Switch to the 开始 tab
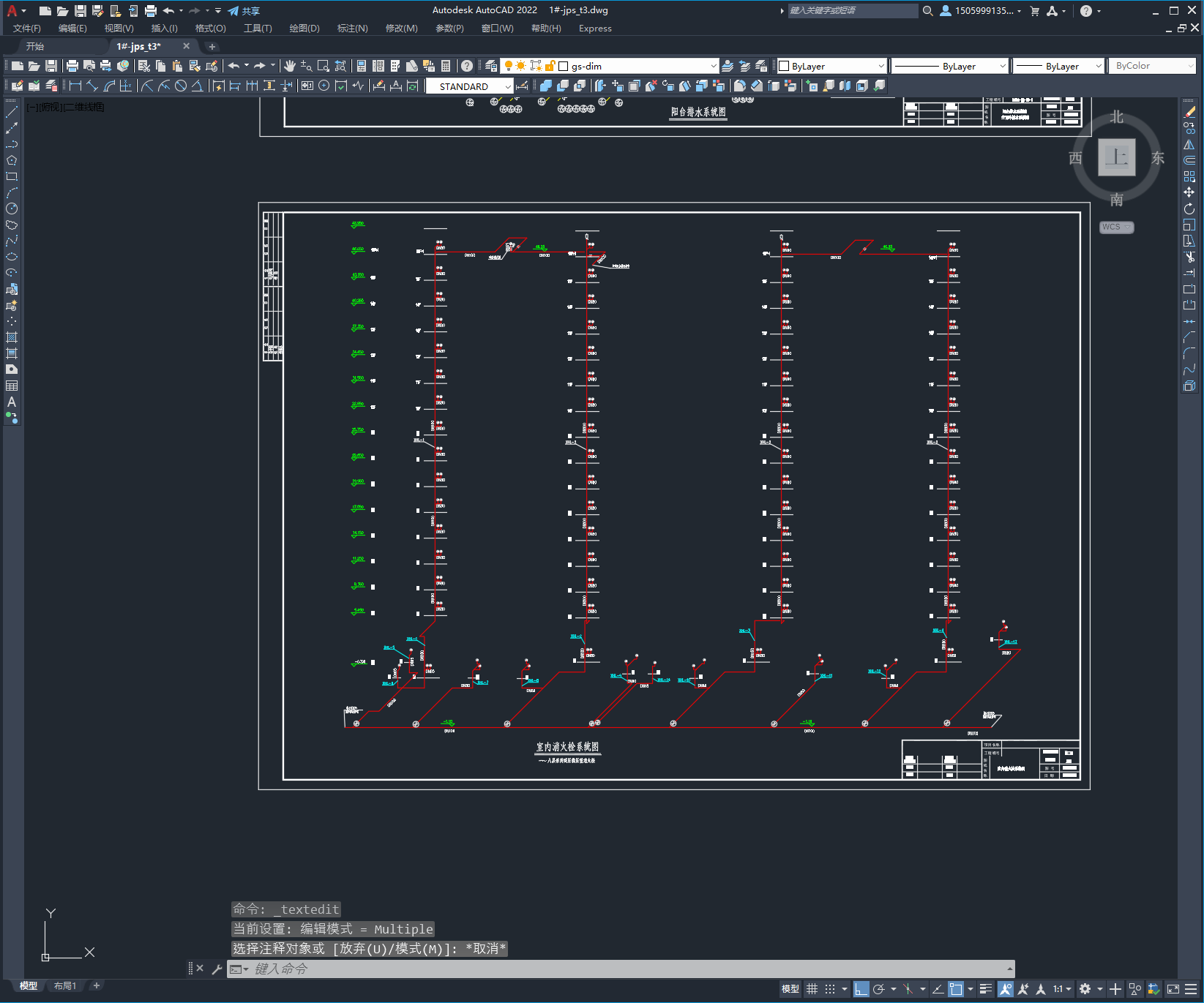1204x1003 pixels. (x=35, y=46)
